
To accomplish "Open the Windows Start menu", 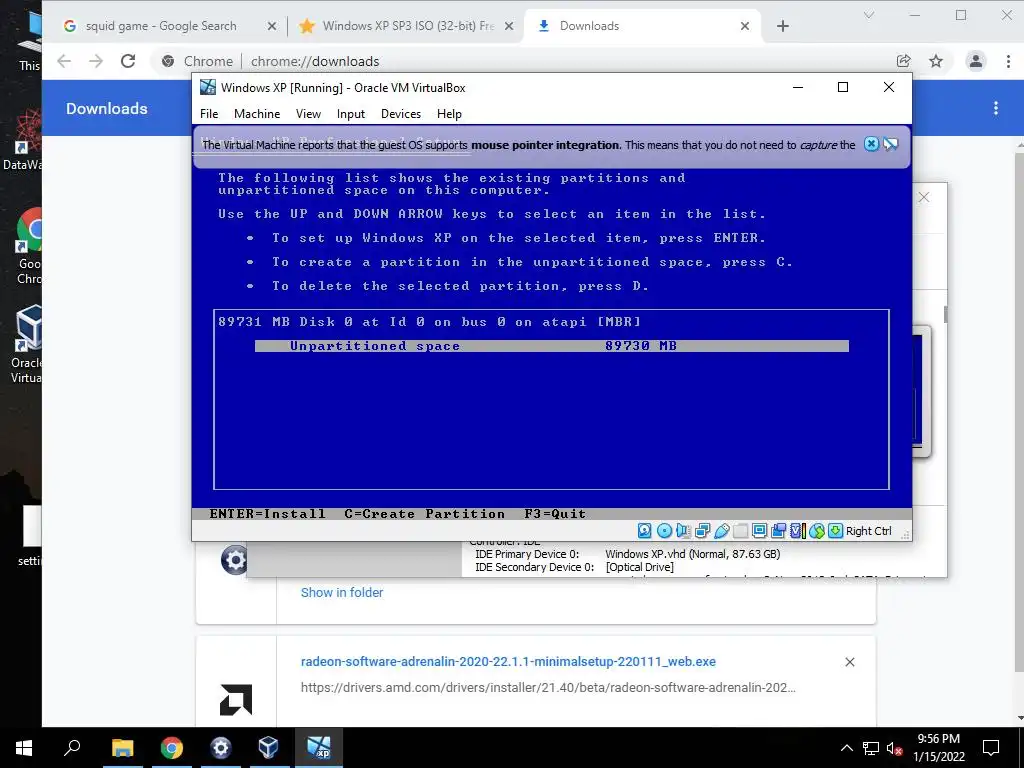I will pyautogui.click(x=24, y=748).
